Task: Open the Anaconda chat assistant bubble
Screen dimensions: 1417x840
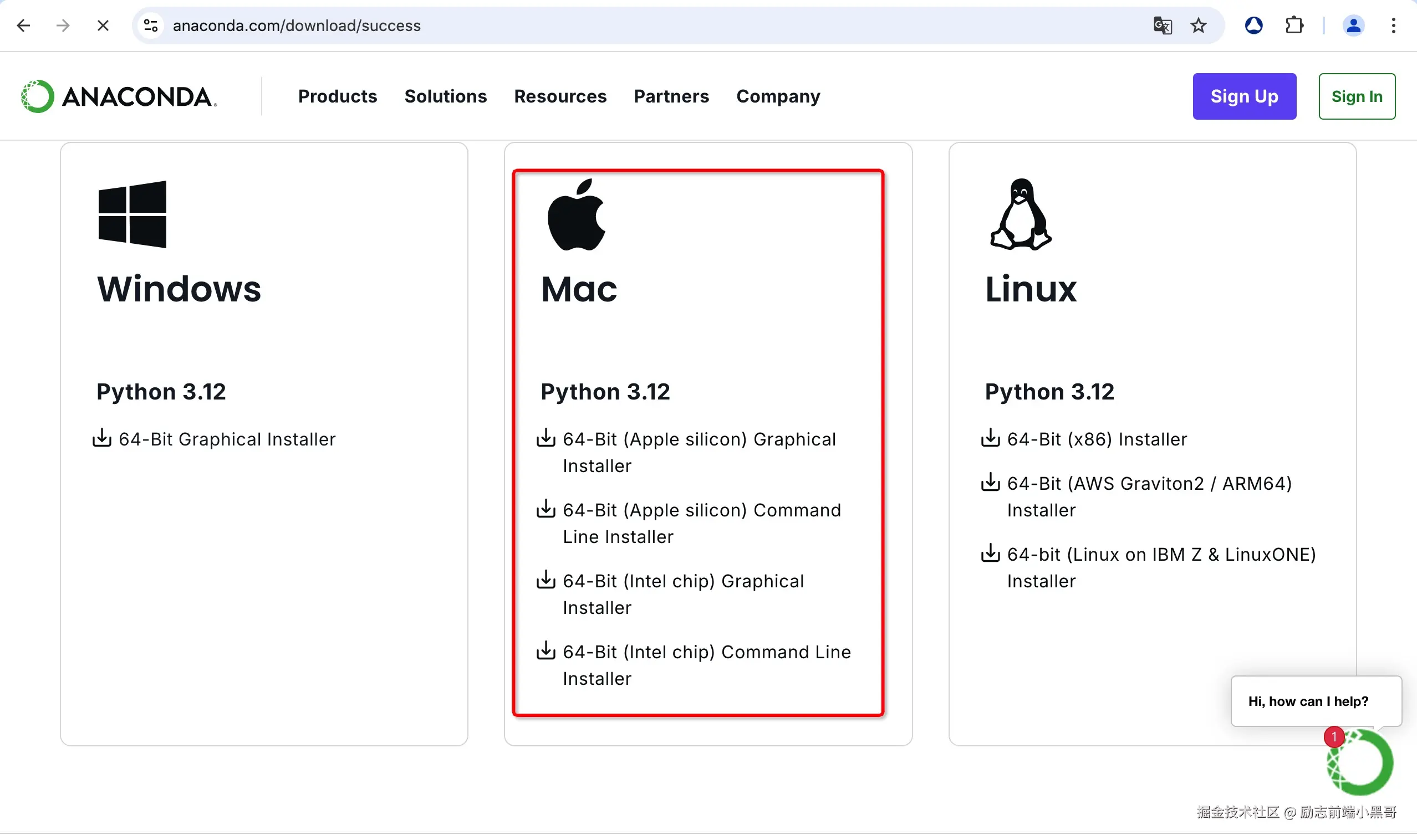Action: (1360, 763)
